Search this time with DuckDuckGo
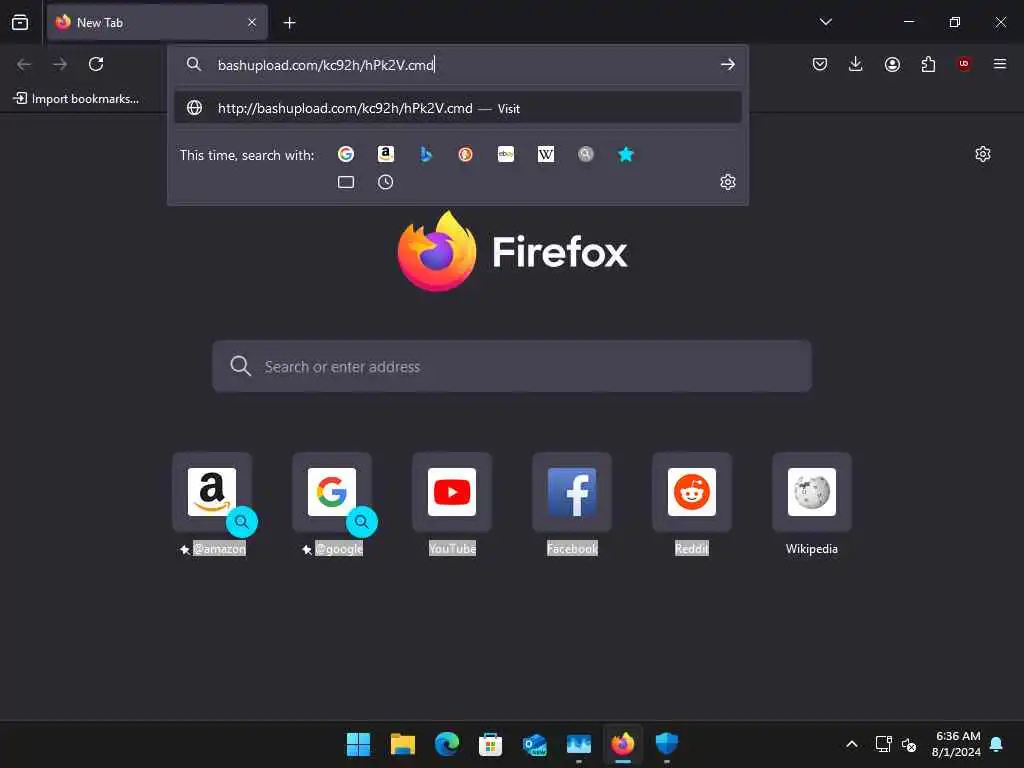The image size is (1024, 768). [x=466, y=154]
